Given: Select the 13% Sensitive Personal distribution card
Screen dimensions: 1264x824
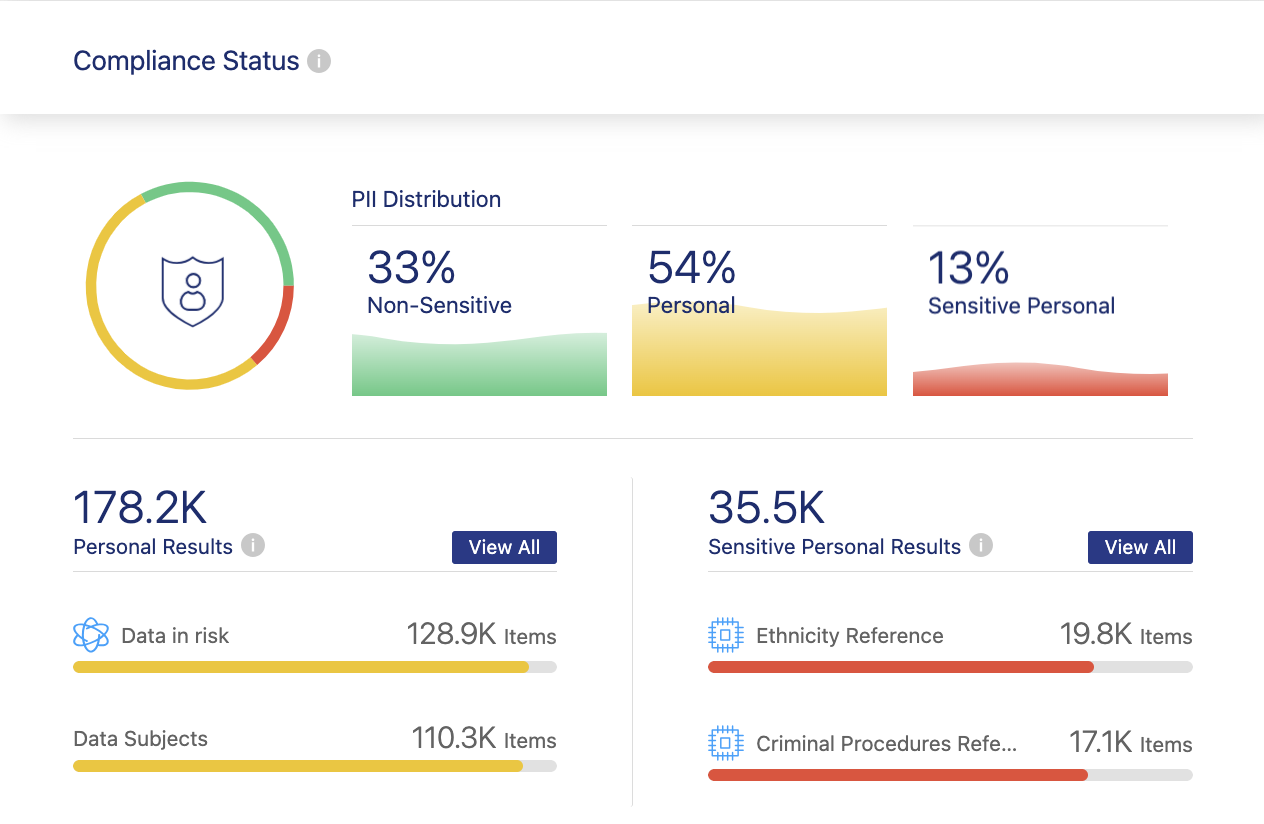Looking at the screenshot, I should tap(1040, 312).
